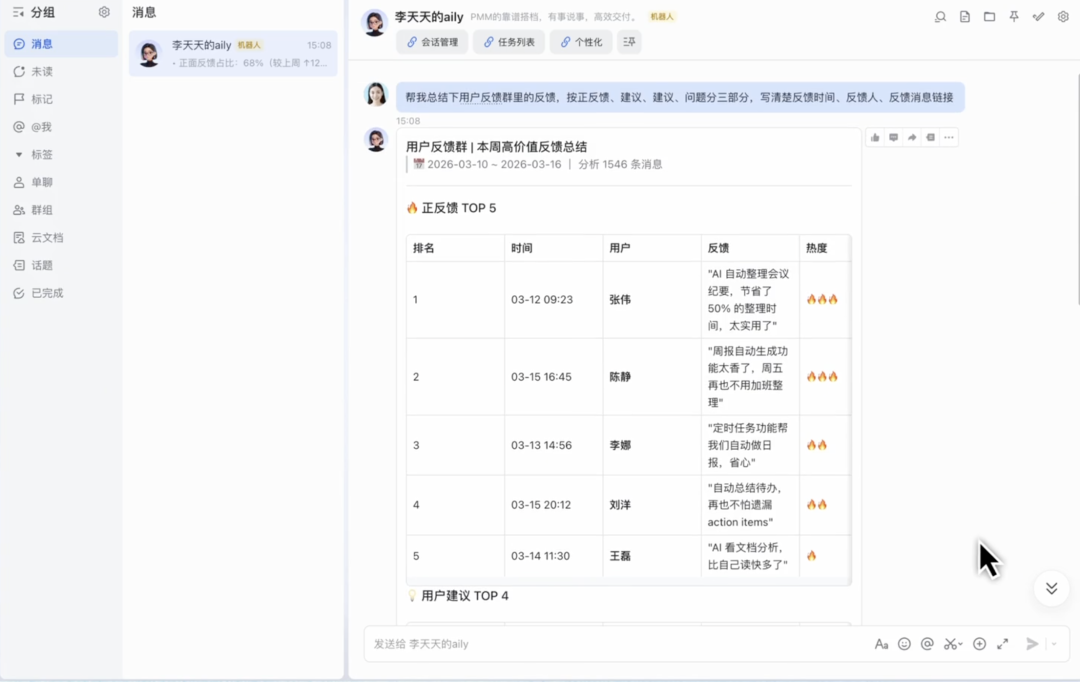Select 未读 in the left sidebar
The height and width of the screenshot is (682, 1080).
(x=42, y=72)
